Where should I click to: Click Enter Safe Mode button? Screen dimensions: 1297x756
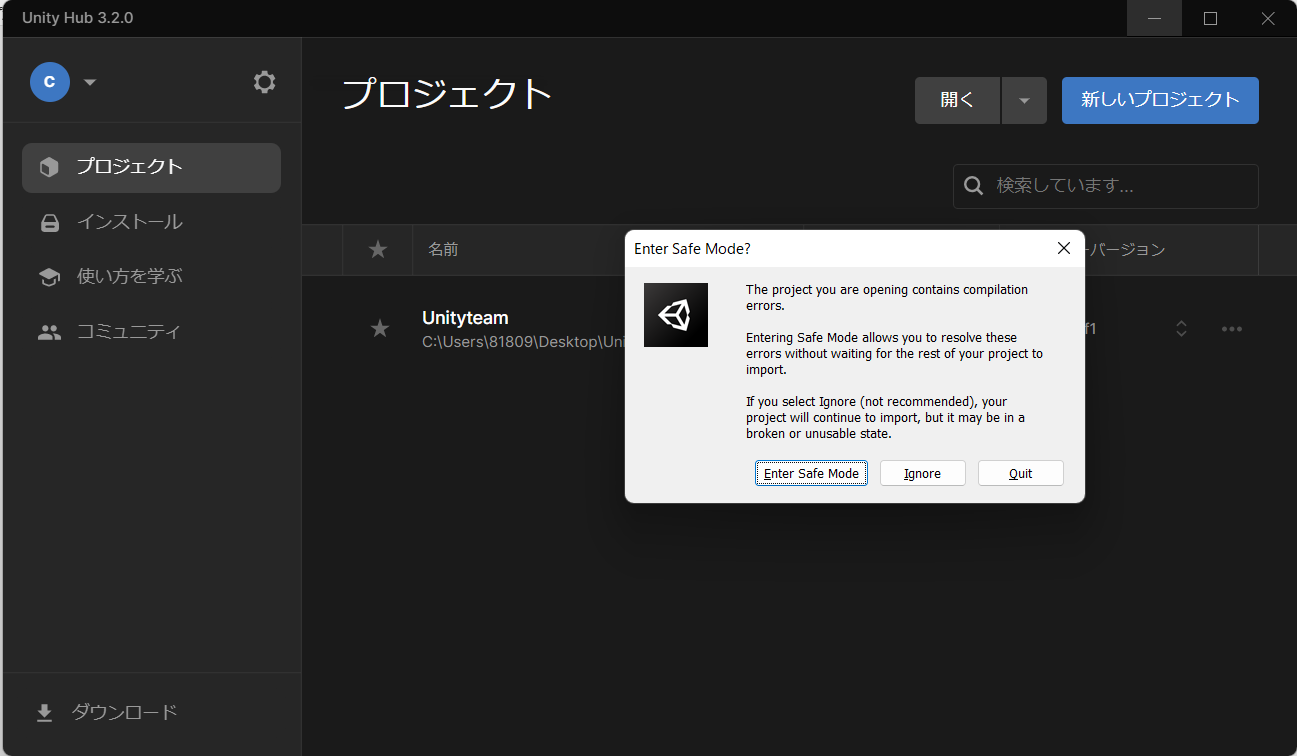(x=811, y=473)
